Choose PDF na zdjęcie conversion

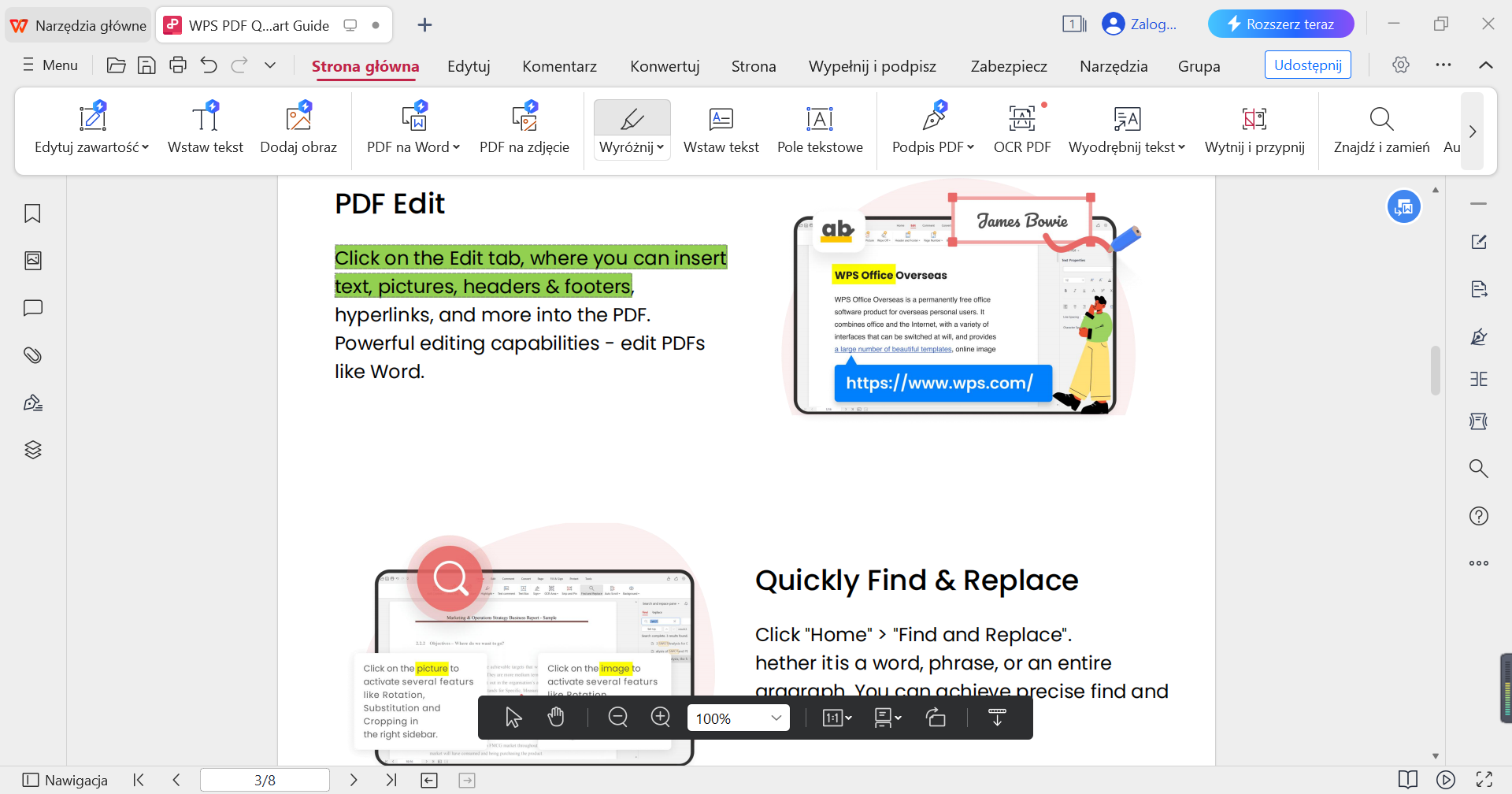[524, 128]
